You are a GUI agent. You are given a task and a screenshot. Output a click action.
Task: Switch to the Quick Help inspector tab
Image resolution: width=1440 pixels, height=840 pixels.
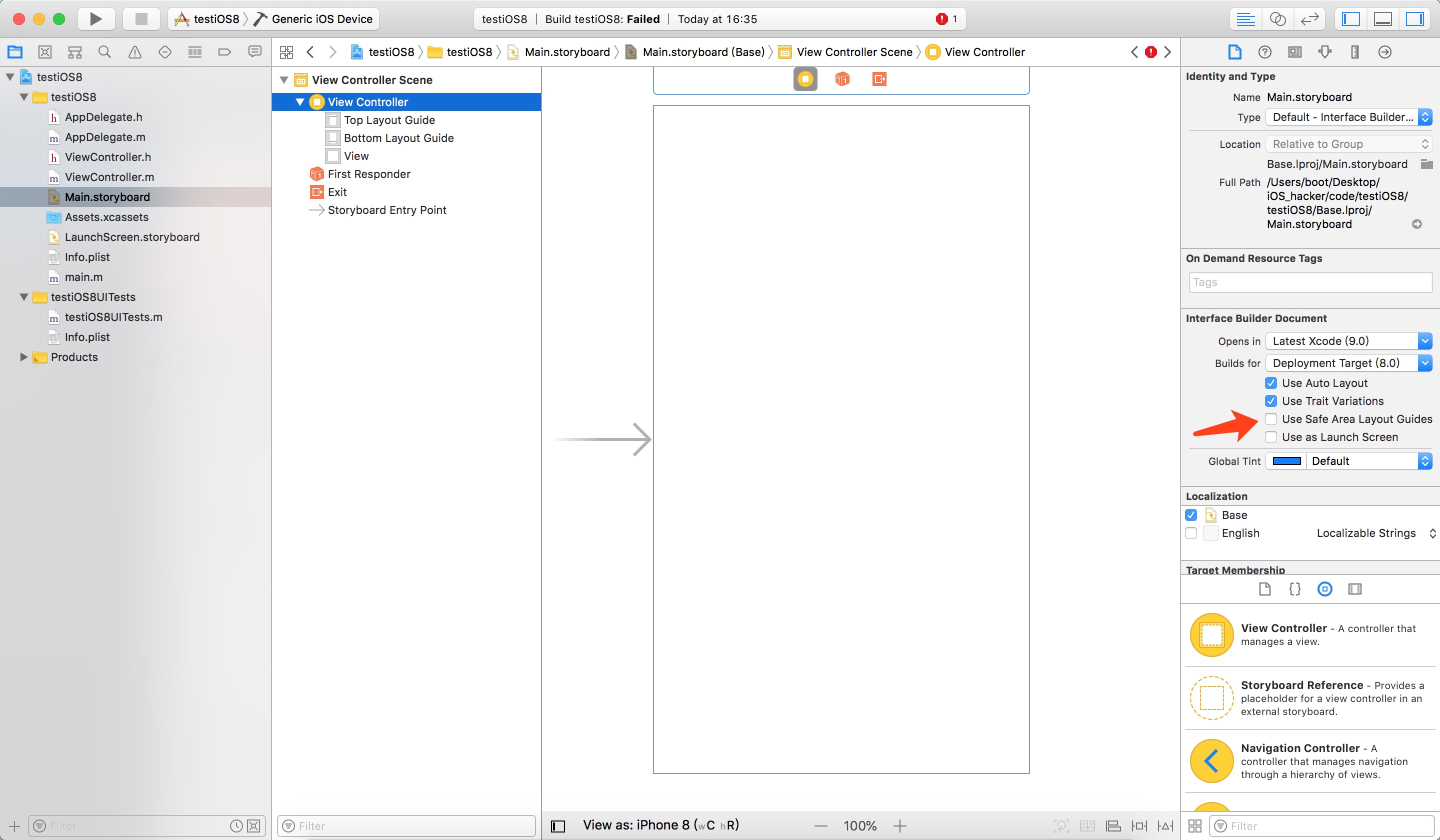1264,52
